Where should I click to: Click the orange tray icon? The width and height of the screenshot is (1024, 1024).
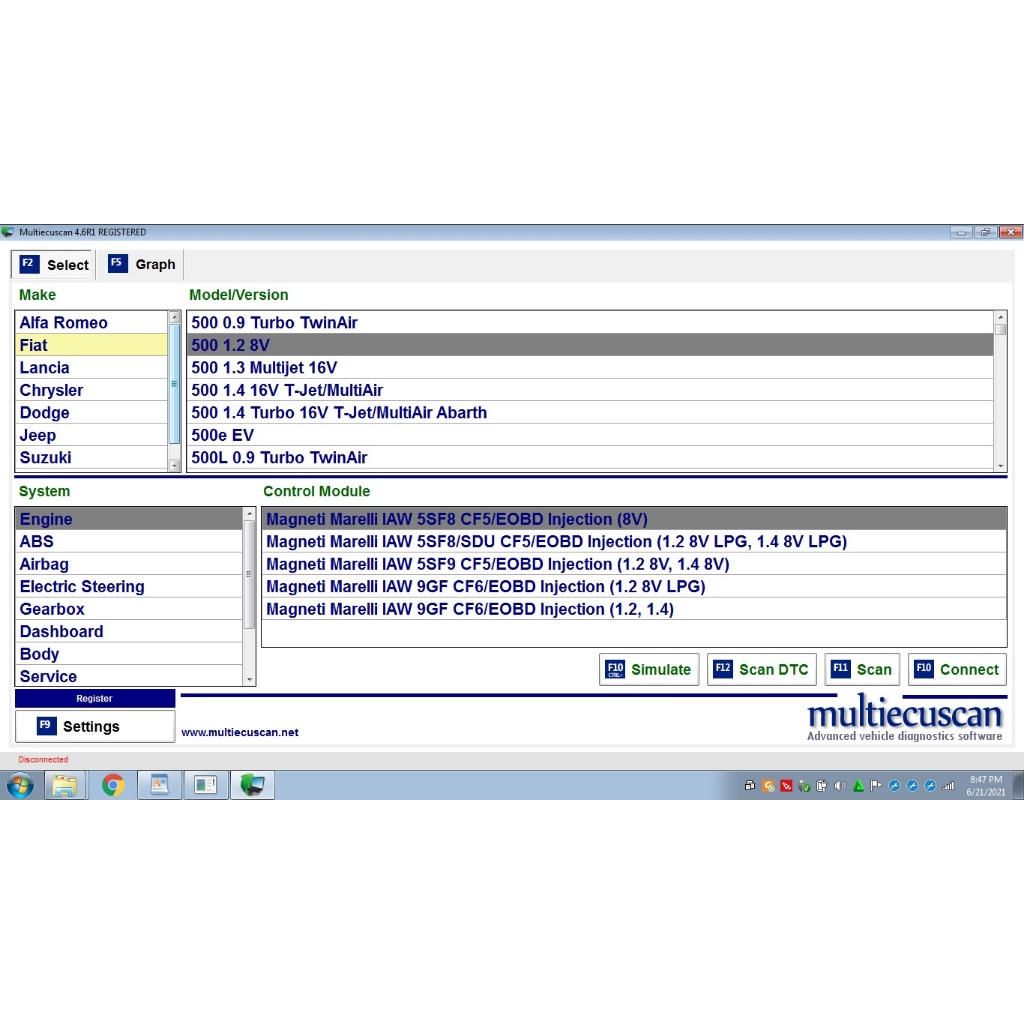point(768,786)
